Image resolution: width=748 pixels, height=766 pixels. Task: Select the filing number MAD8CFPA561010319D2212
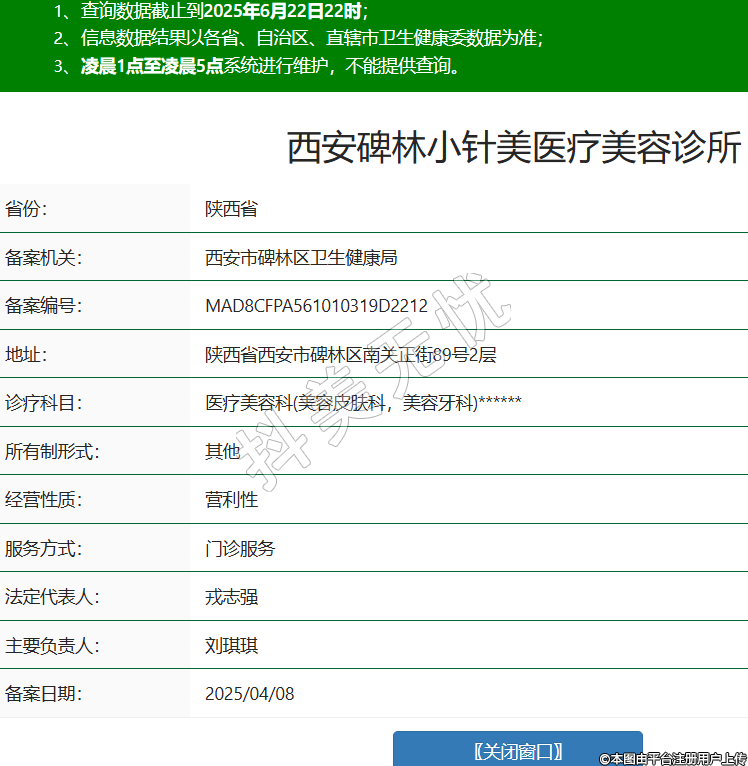316,306
